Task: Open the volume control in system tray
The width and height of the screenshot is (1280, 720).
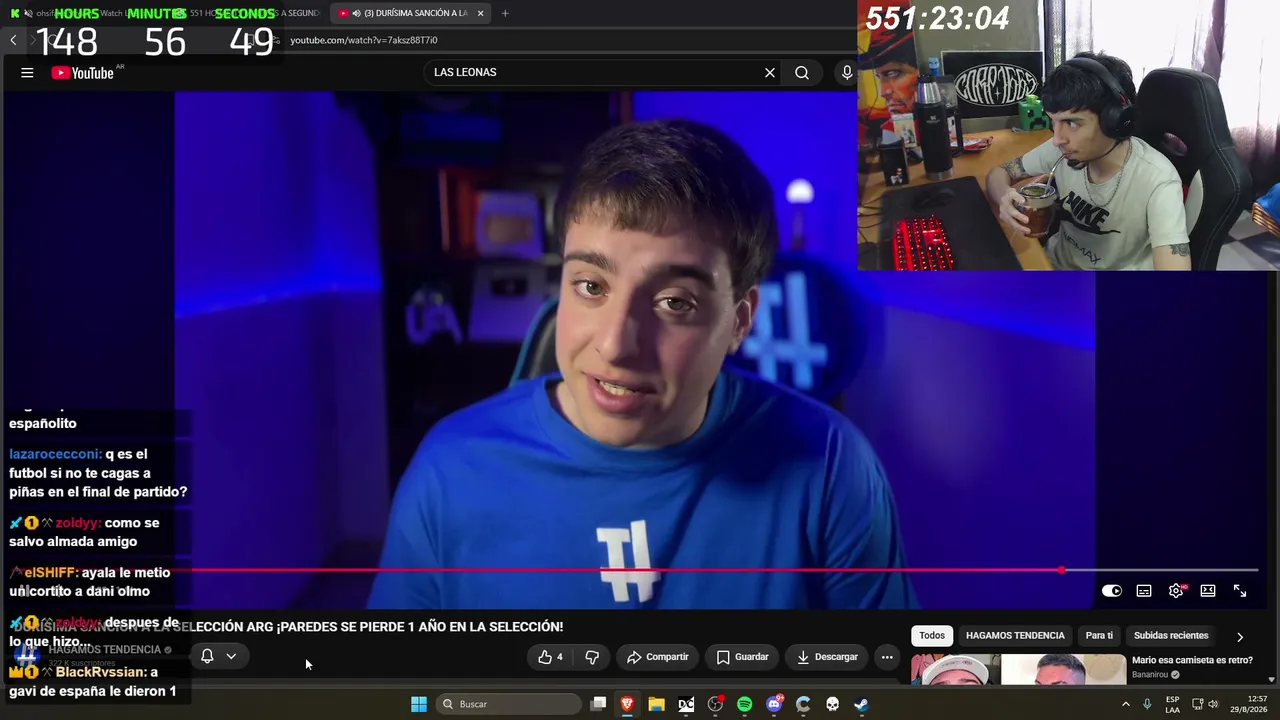Action: click(x=1213, y=704)
